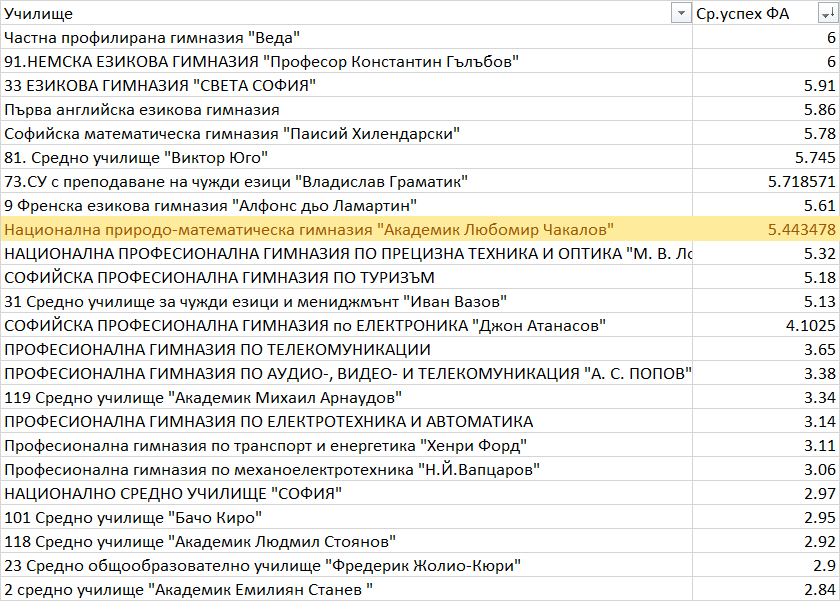
Task: Click 101 Средно училище "Бачо Киро" cell
Action: tap(133, 517)
